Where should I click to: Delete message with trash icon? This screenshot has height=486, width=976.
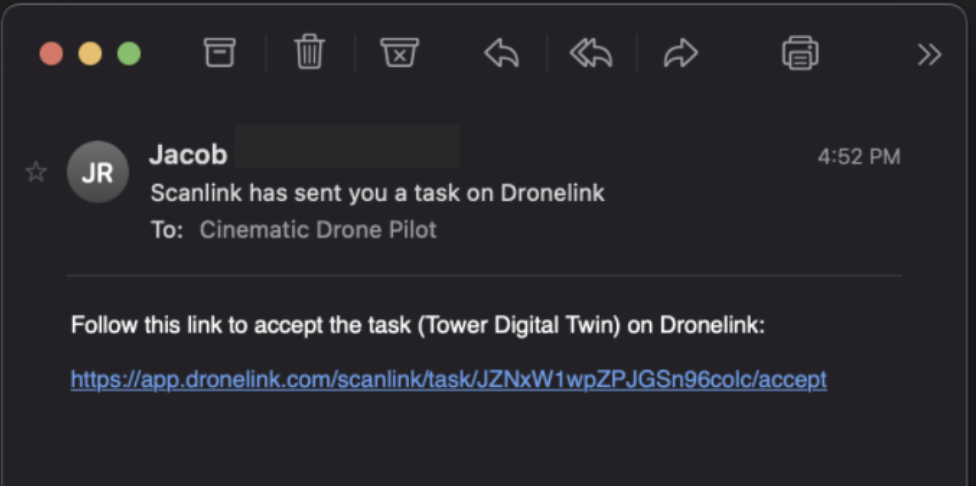pyautogui.click(x=309, y=53)
